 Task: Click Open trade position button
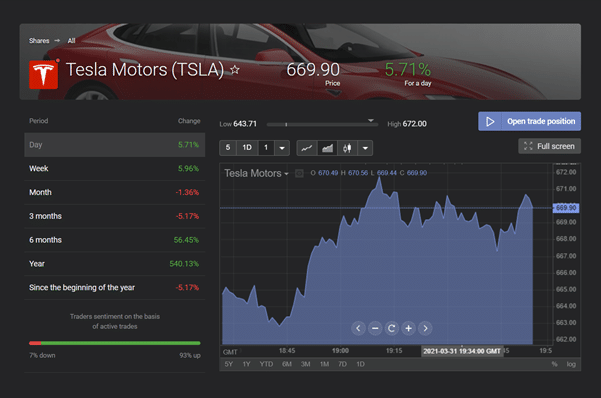coord(529,122)
